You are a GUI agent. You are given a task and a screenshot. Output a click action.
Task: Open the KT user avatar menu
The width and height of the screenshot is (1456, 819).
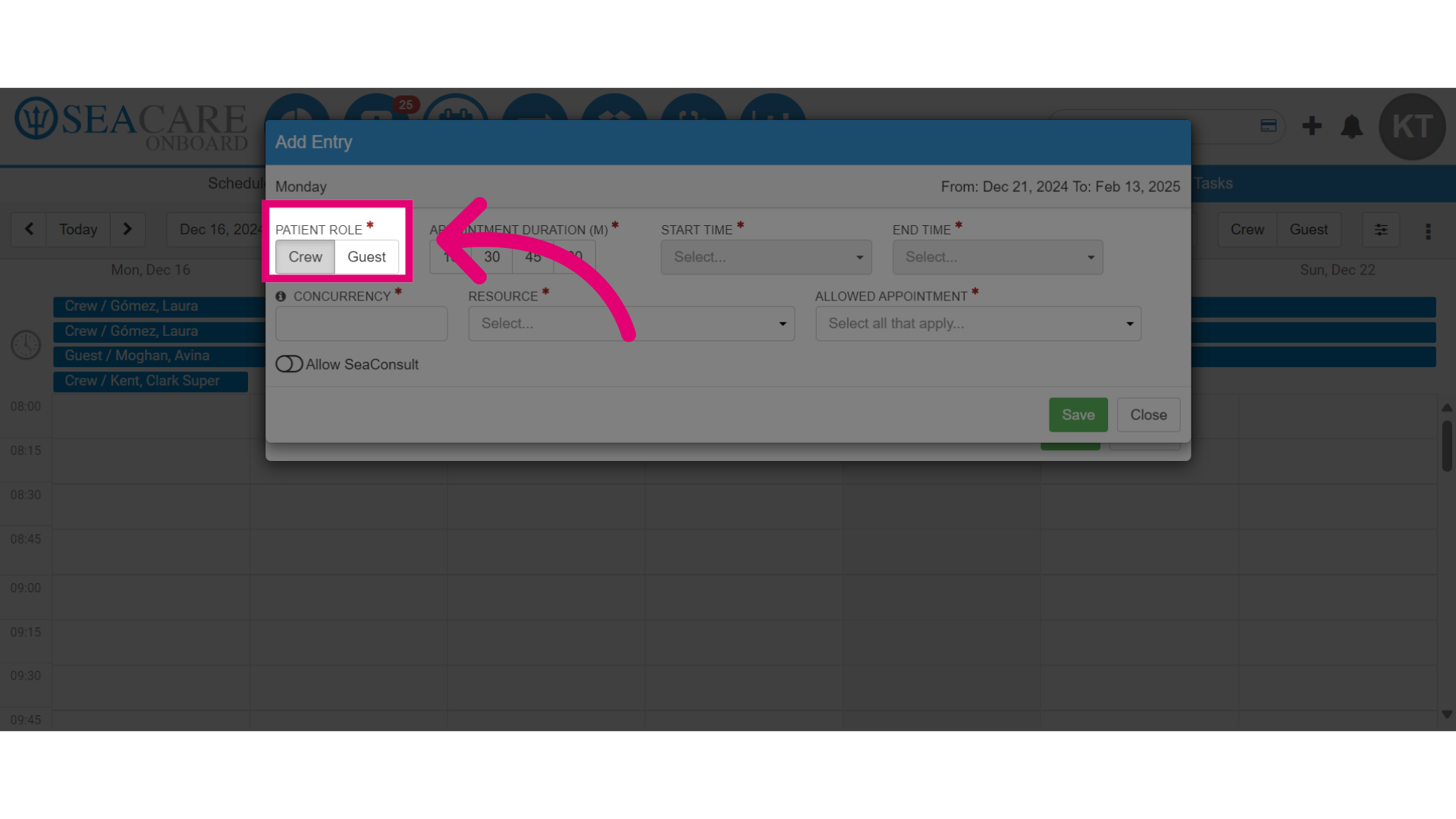click(1411, 127)
